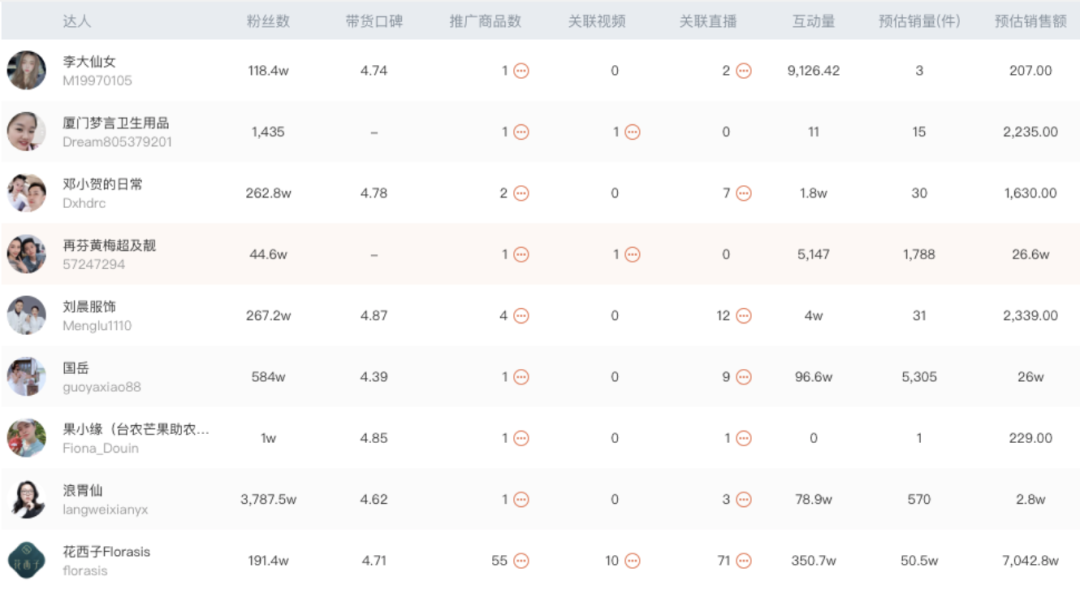Open 国岳's avatar photo

[x=26, y=377]
